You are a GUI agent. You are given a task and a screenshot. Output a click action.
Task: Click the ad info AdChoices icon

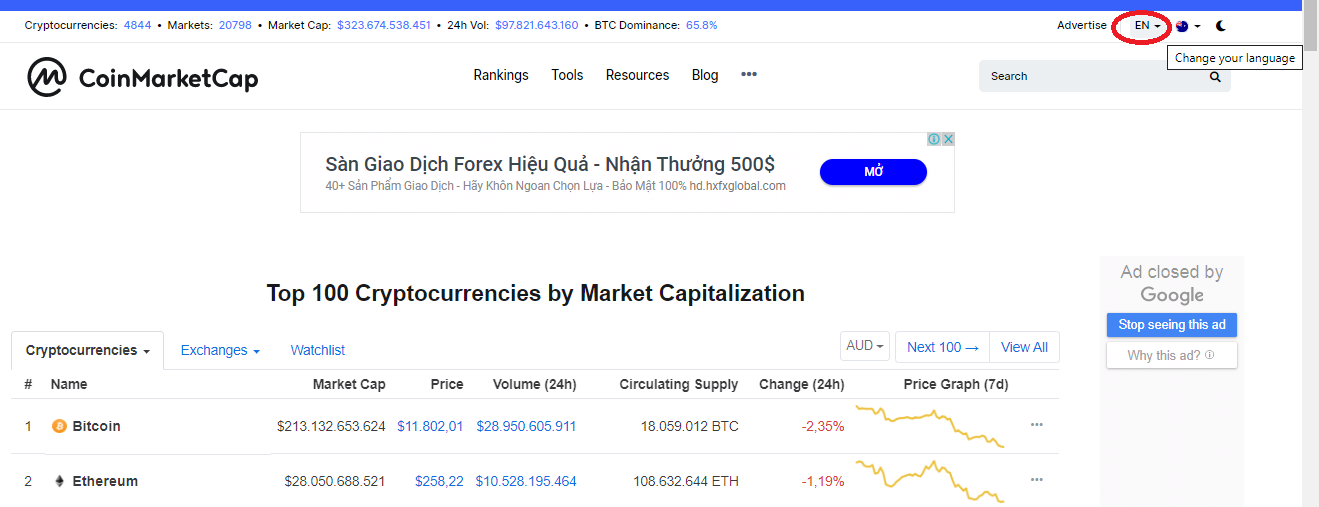(x=933, y=139)
